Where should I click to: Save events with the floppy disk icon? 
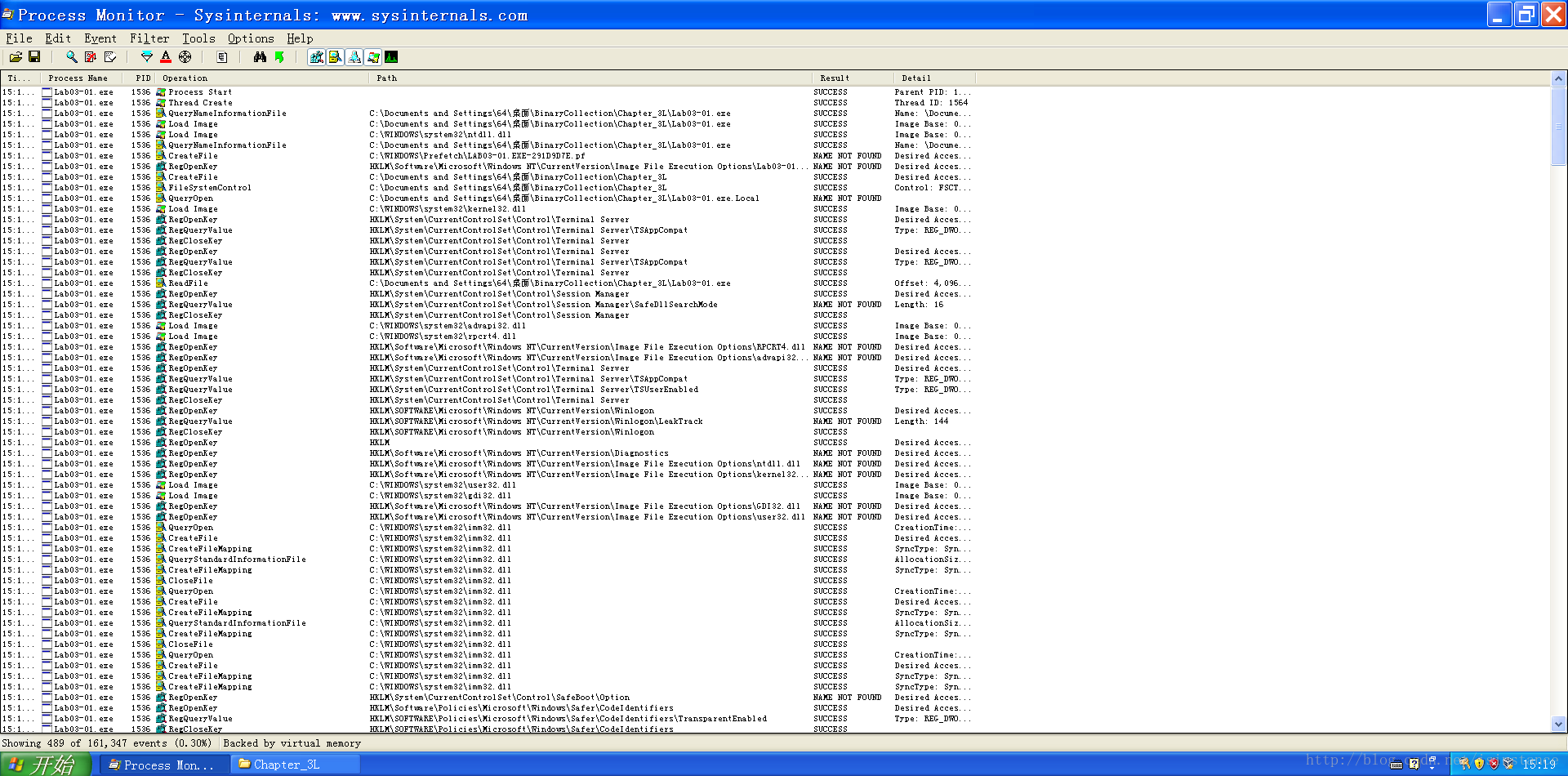34,57
